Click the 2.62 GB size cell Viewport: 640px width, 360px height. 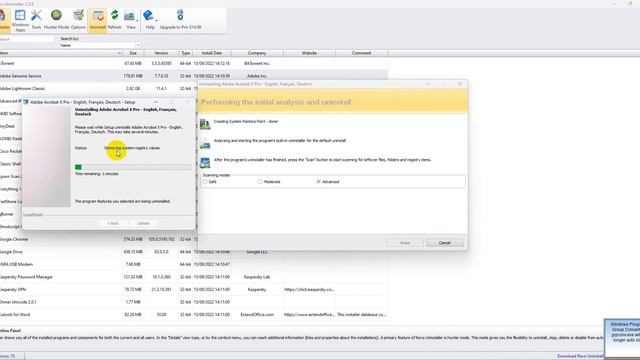click(x=133, y=89)
